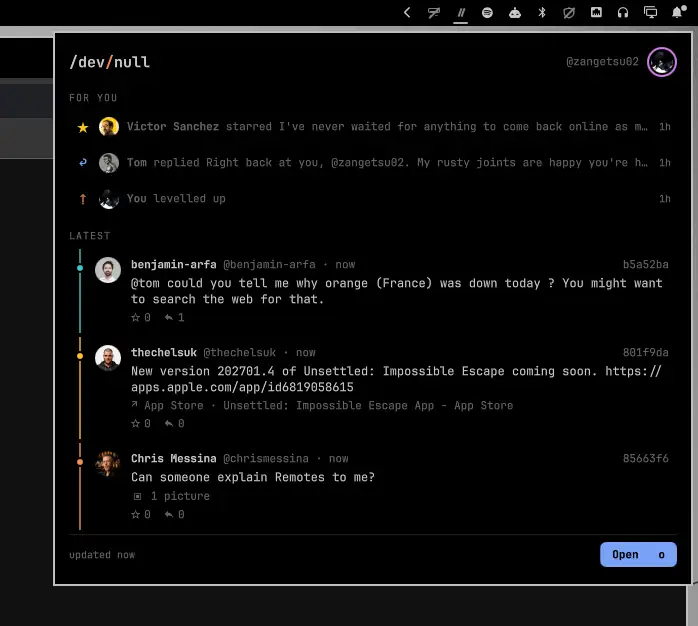Screen dimensions: 698x626
Task: Click the @thechelsuk handle
Action: pyautogui.click(x=239, y=353)
